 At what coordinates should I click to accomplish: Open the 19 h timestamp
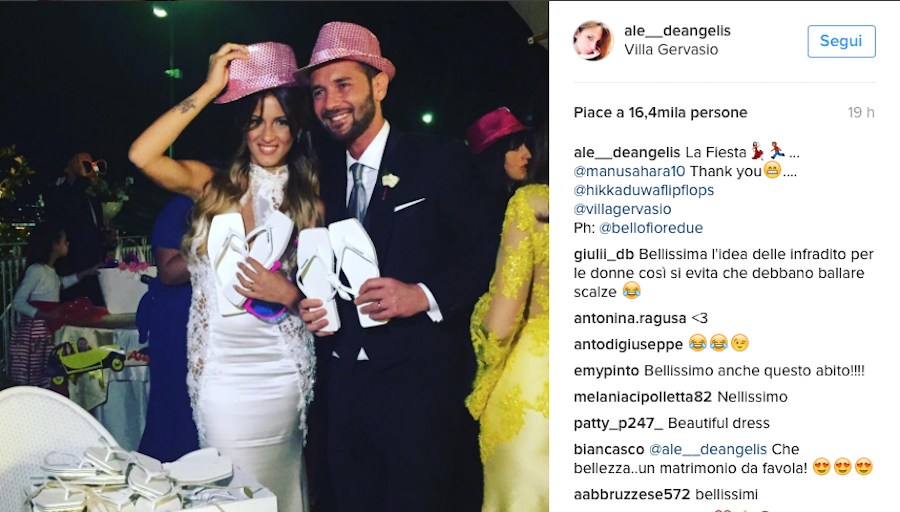pyautogui.click(x=860, y=113)
